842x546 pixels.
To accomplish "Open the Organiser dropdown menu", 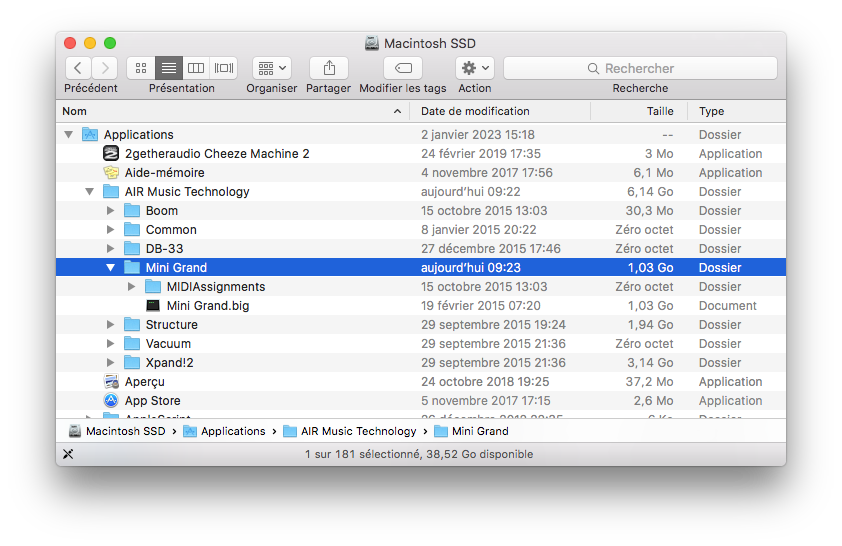I will coord(271,68).
